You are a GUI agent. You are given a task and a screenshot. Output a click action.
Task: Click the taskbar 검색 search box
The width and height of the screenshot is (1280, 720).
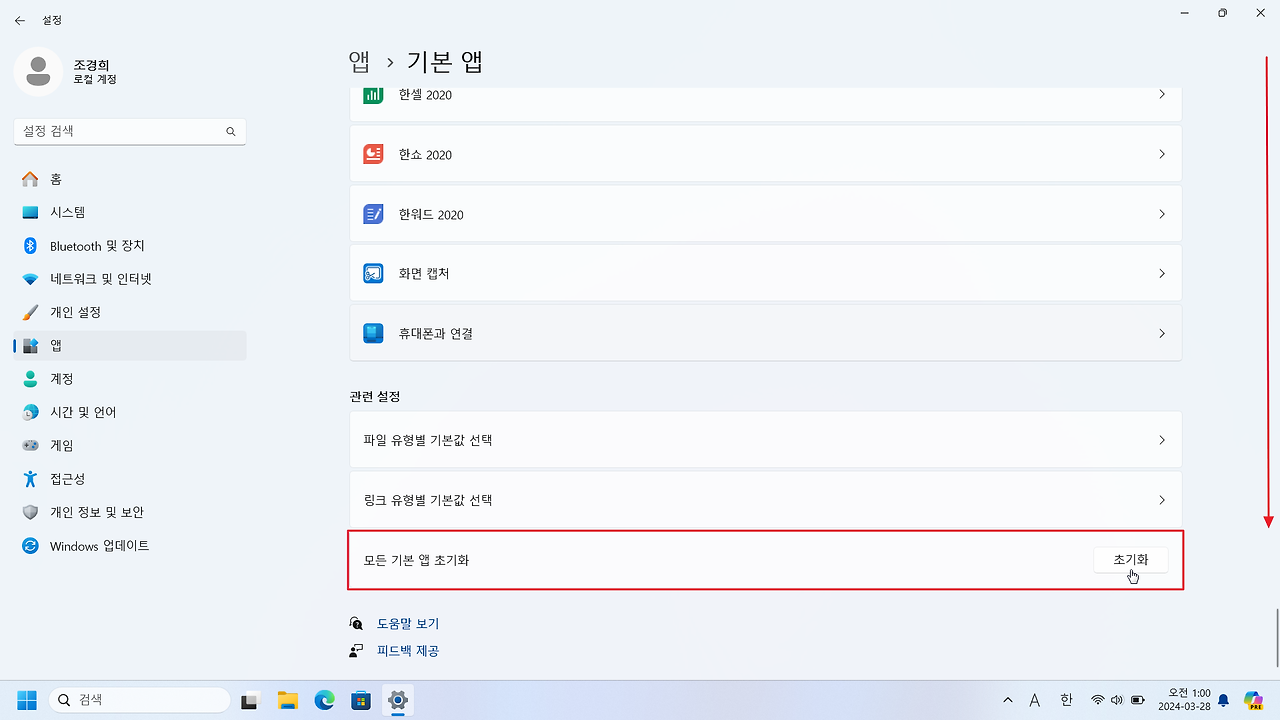coord(138,700)
